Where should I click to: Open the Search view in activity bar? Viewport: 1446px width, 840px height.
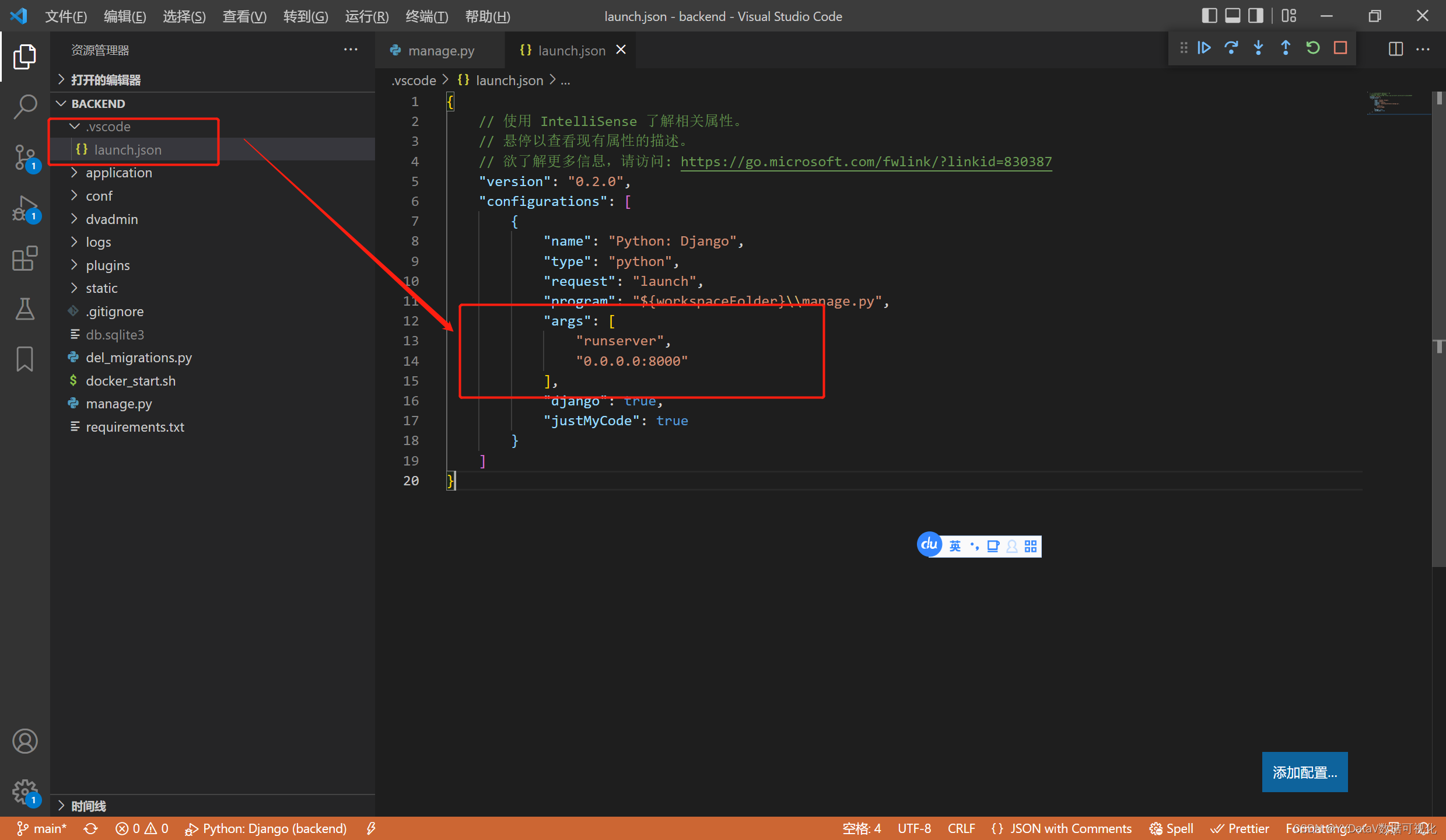coord(24,107)
